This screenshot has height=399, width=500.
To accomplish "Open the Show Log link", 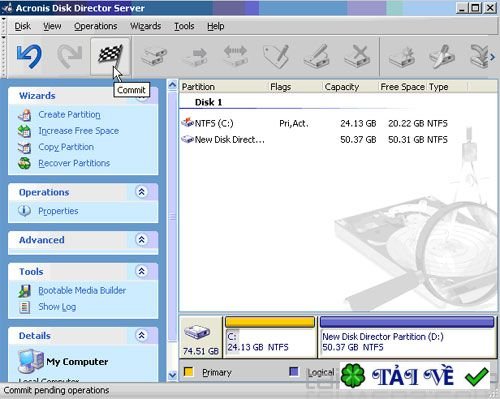I will click(57, 307).
